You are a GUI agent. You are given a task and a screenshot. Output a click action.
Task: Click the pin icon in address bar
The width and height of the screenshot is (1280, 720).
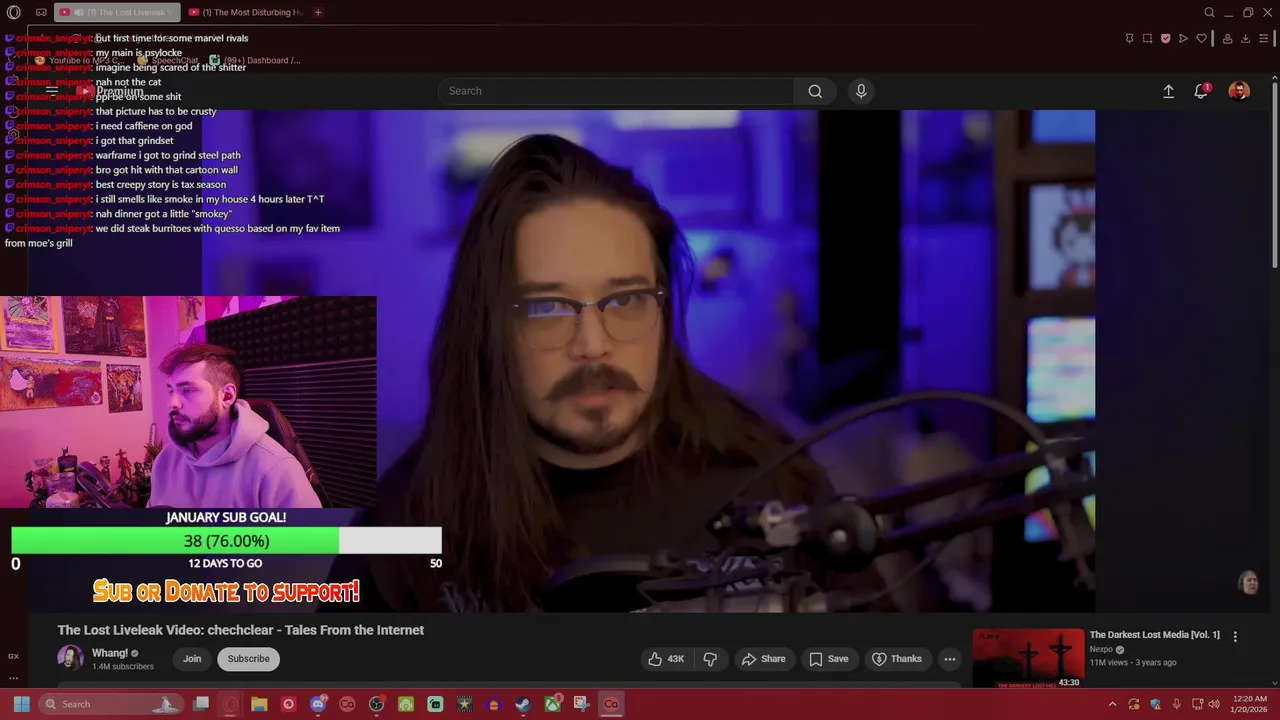(x=1129, y=38)
